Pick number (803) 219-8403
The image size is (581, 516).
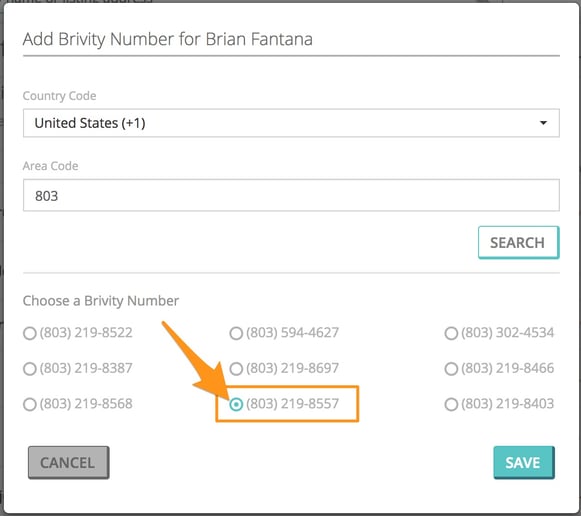(451, 405)
